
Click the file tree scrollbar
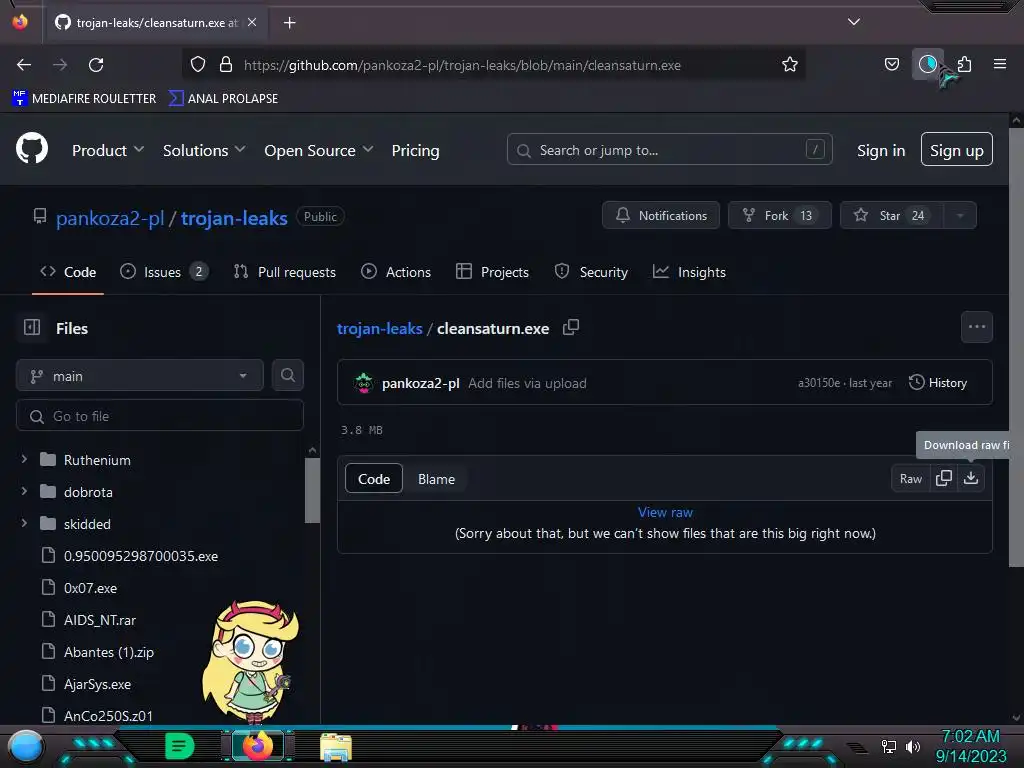[312, 490]
